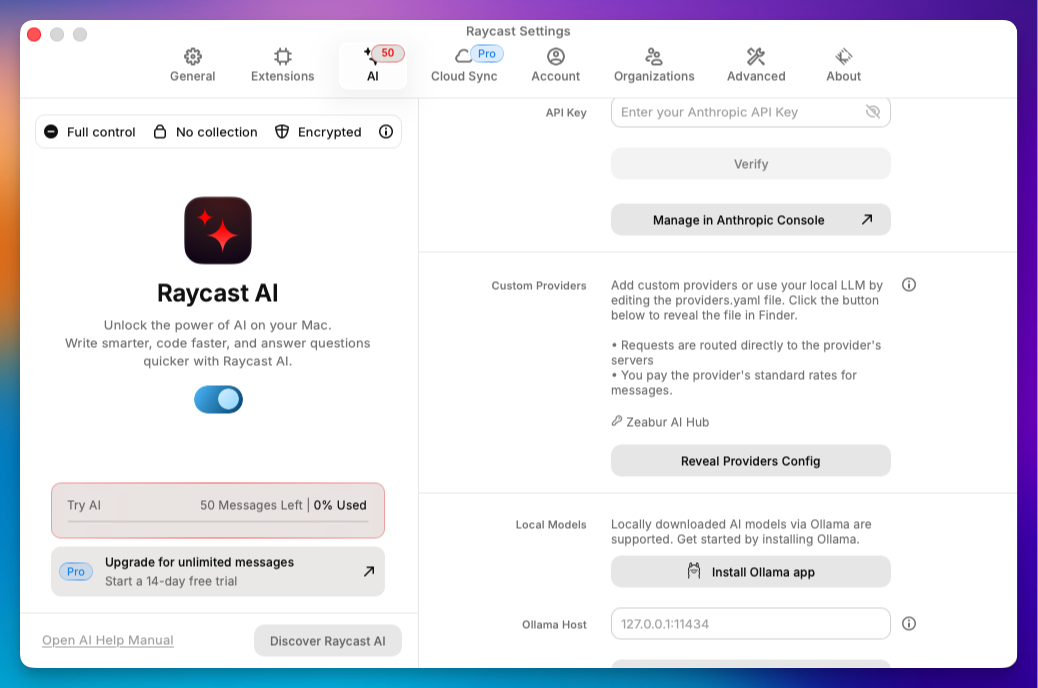The height and width of the screenshot is (688, 1038).
Task: Click the Custom Providers info icon
Action: 909,285
